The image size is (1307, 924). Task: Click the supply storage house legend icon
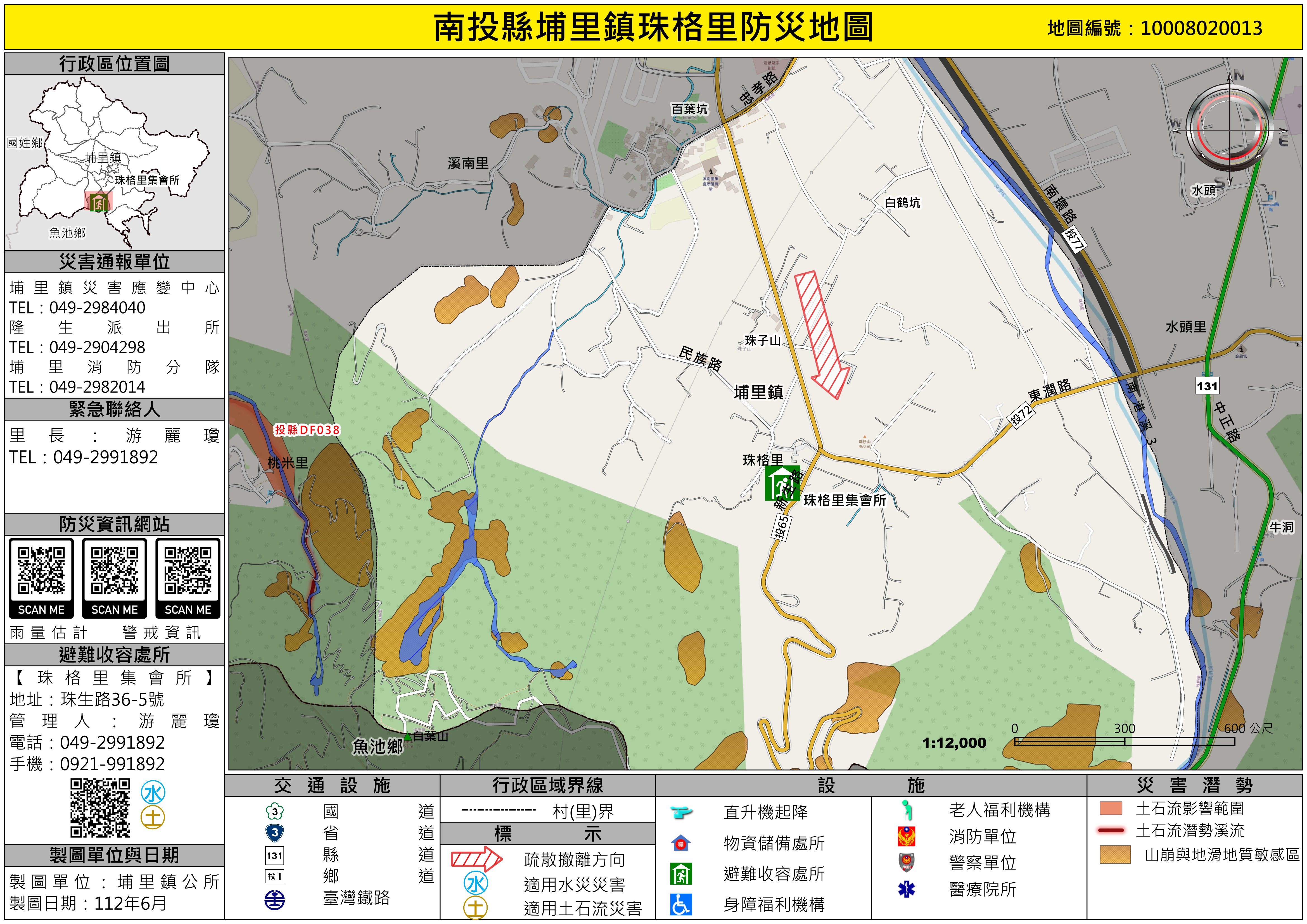click(x=681, y=843)
